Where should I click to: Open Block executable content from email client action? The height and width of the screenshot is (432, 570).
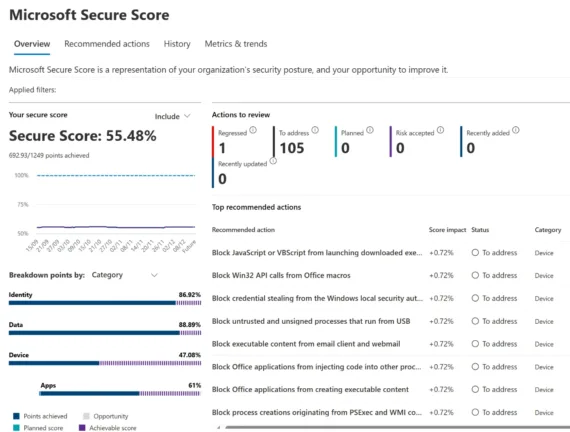click(306, 344)
